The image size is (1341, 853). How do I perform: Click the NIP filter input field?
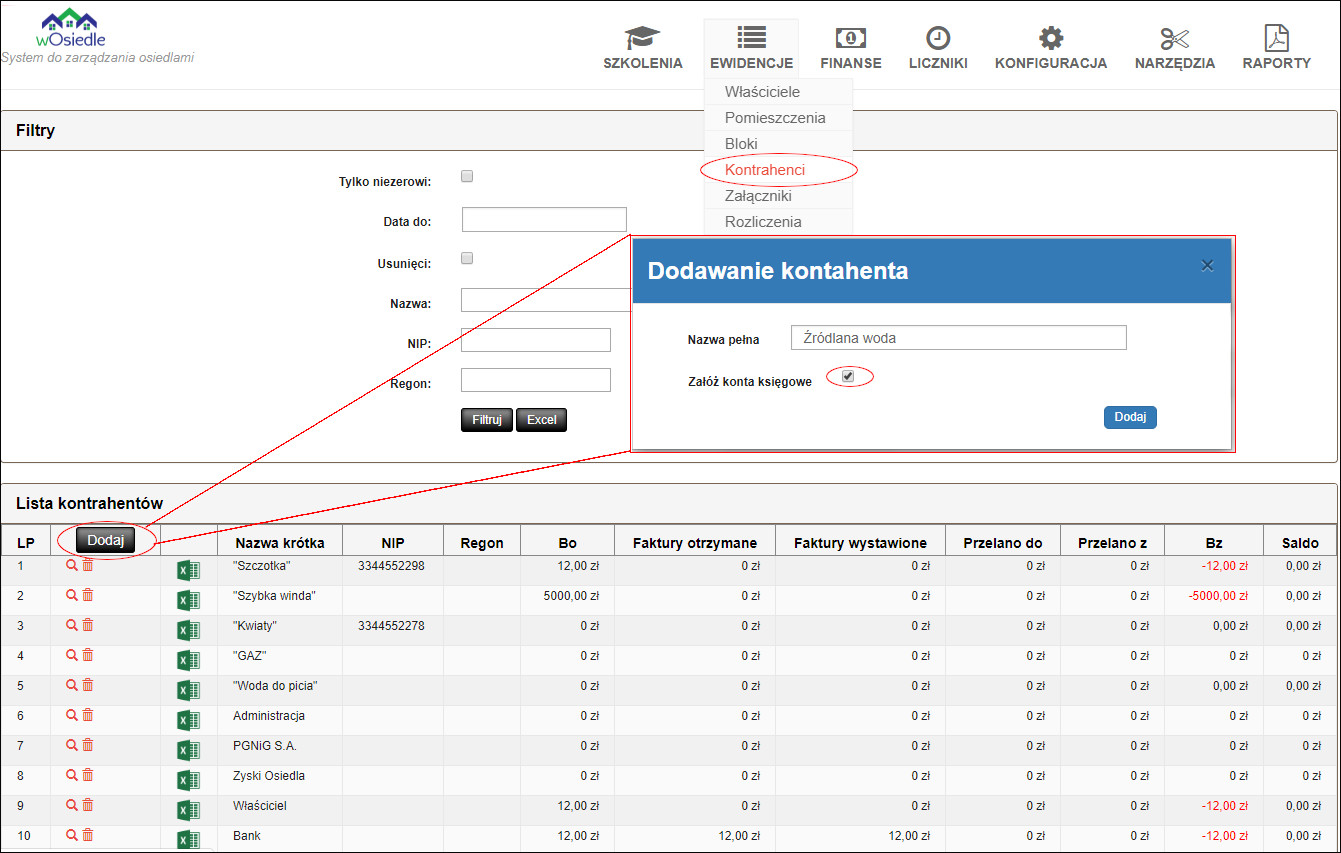click(536, 340)
